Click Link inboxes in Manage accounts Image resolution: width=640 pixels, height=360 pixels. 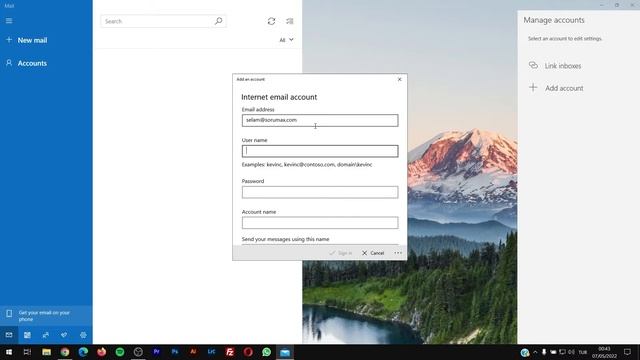[563, 66]
